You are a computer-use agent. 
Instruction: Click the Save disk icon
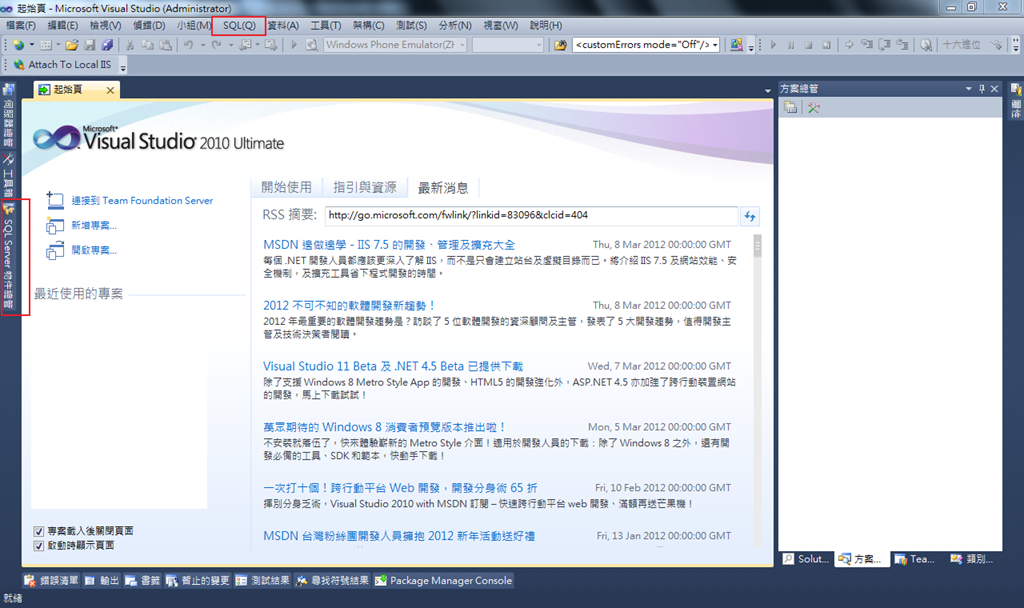(x=90, y=45)
